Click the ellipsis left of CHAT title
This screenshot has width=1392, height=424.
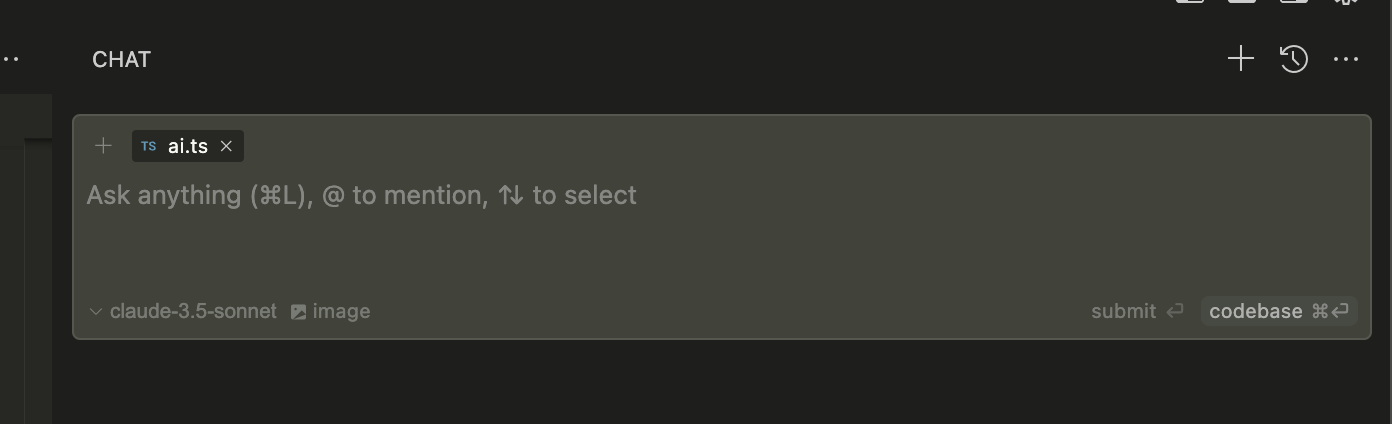[10, 59]
